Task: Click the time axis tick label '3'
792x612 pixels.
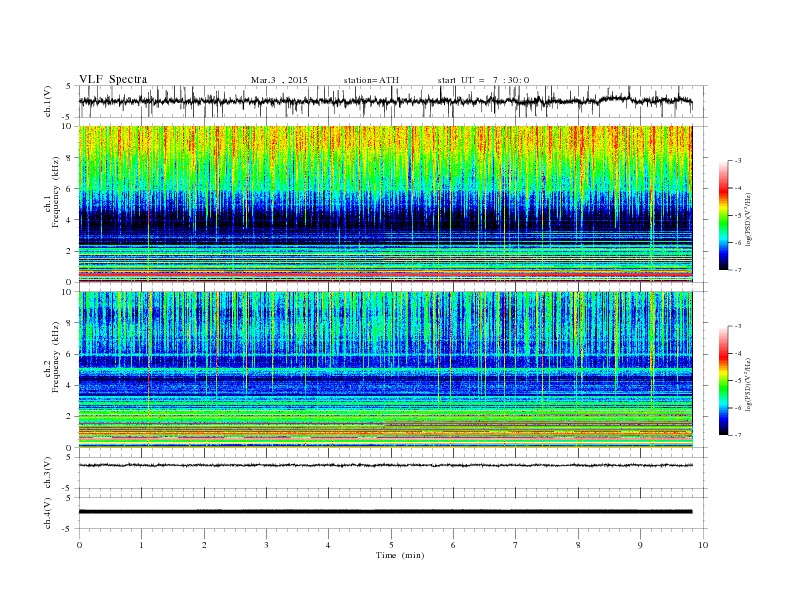Action: [x=266, y=545]
